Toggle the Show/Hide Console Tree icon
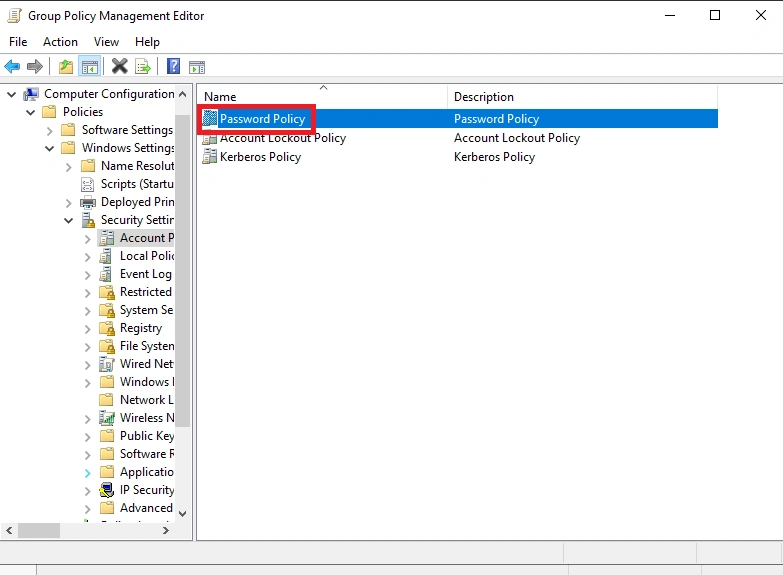 pyautogui.click(x=90, y=66)
